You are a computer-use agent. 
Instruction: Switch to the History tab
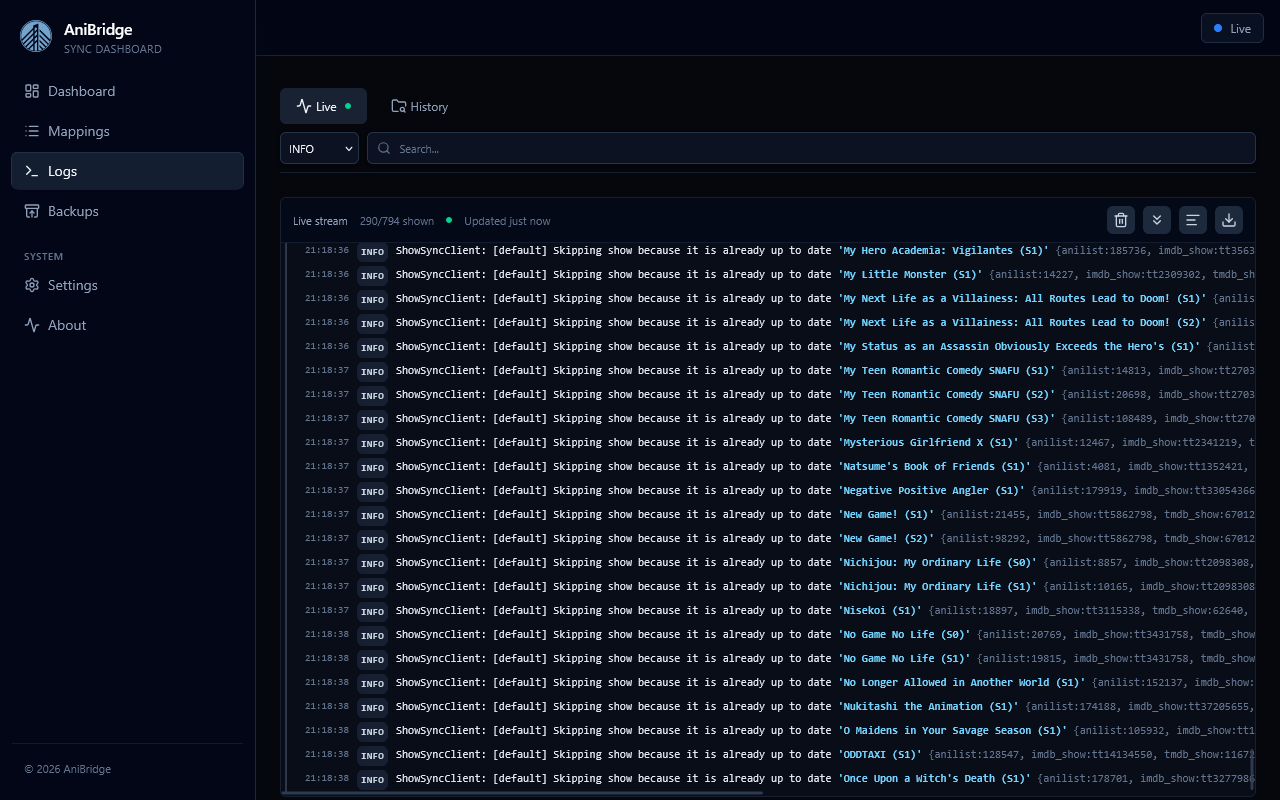[x=420, y=106]
